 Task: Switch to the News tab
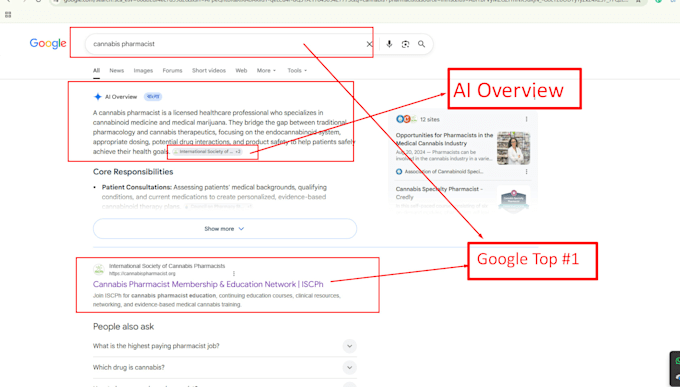click(x=117, y=70)
